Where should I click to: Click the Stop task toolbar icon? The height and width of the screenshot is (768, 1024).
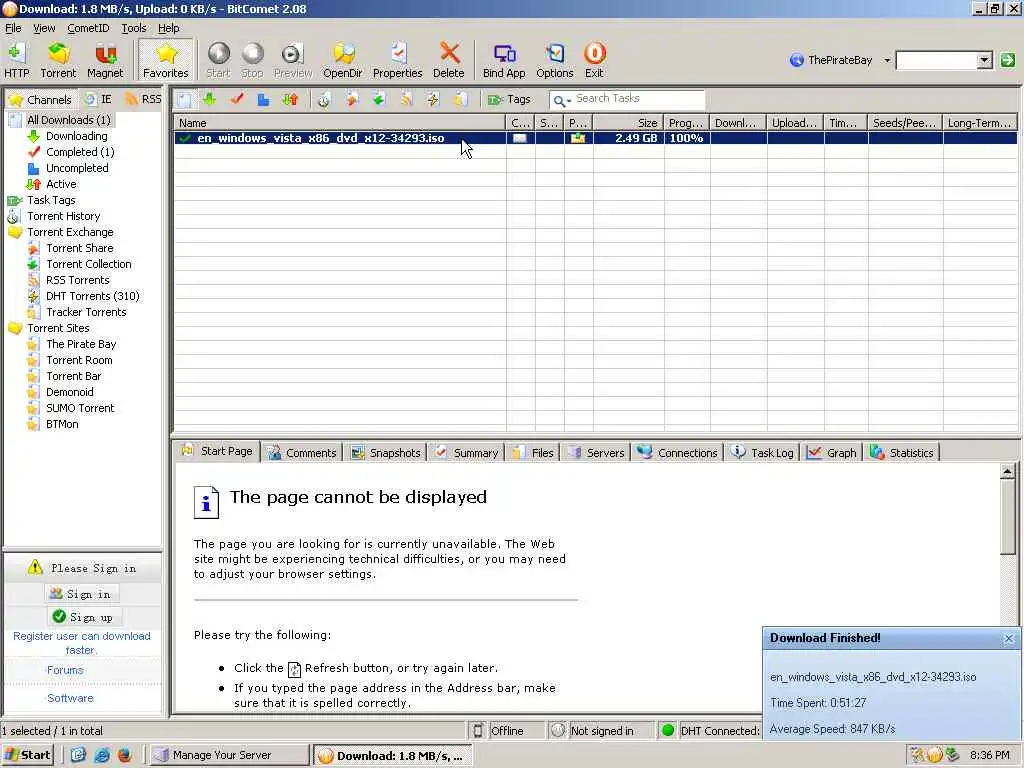(252, 60)
